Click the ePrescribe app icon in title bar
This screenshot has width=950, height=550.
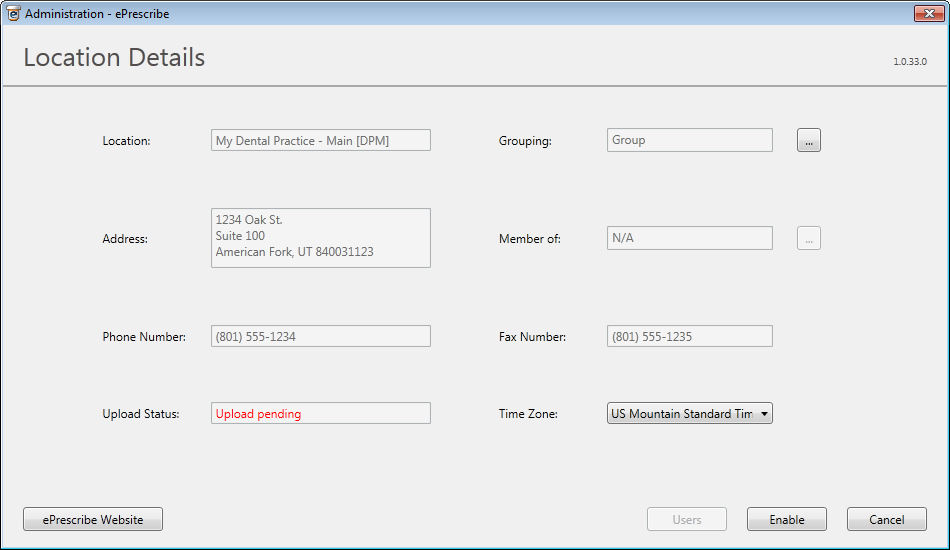14,14
